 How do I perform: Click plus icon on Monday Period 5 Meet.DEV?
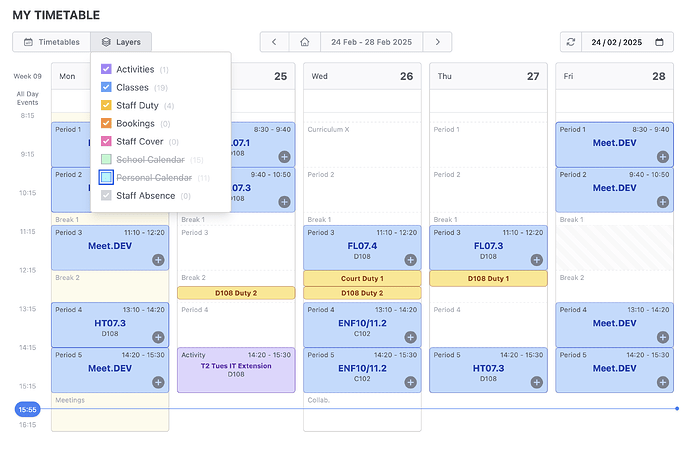click(158, 382)
